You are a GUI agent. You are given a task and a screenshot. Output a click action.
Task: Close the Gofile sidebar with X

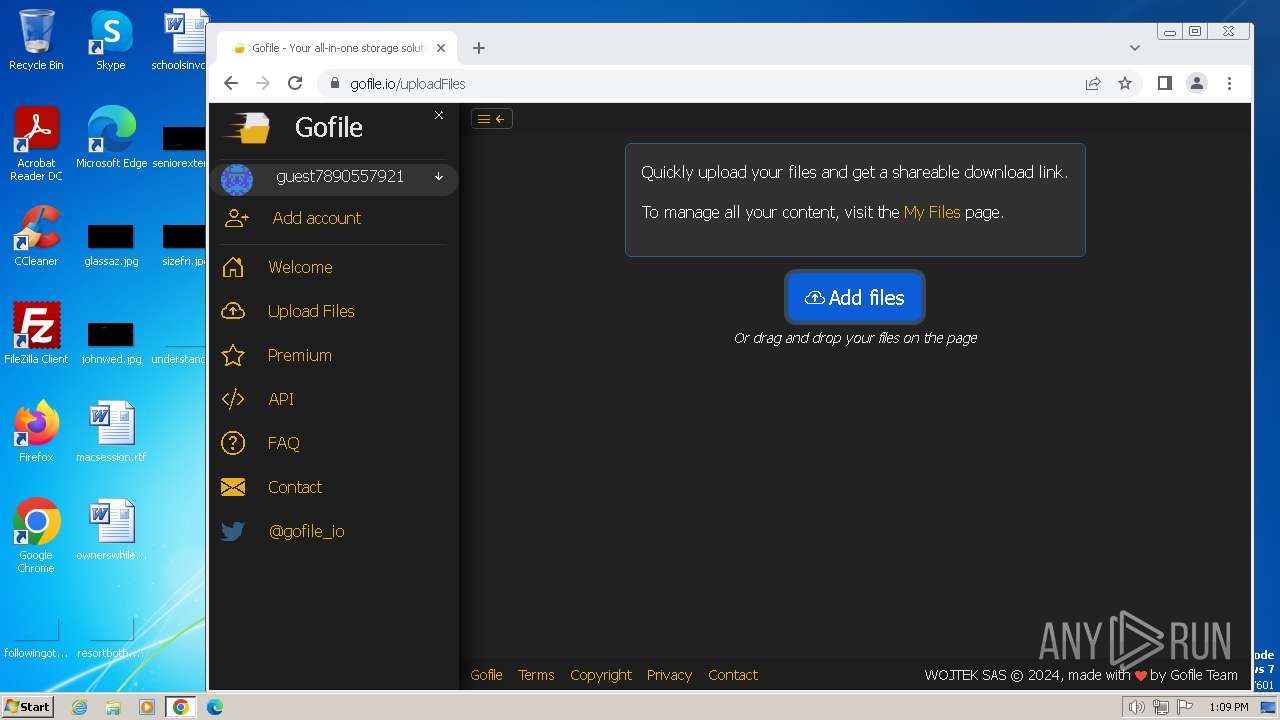point(439,115)
